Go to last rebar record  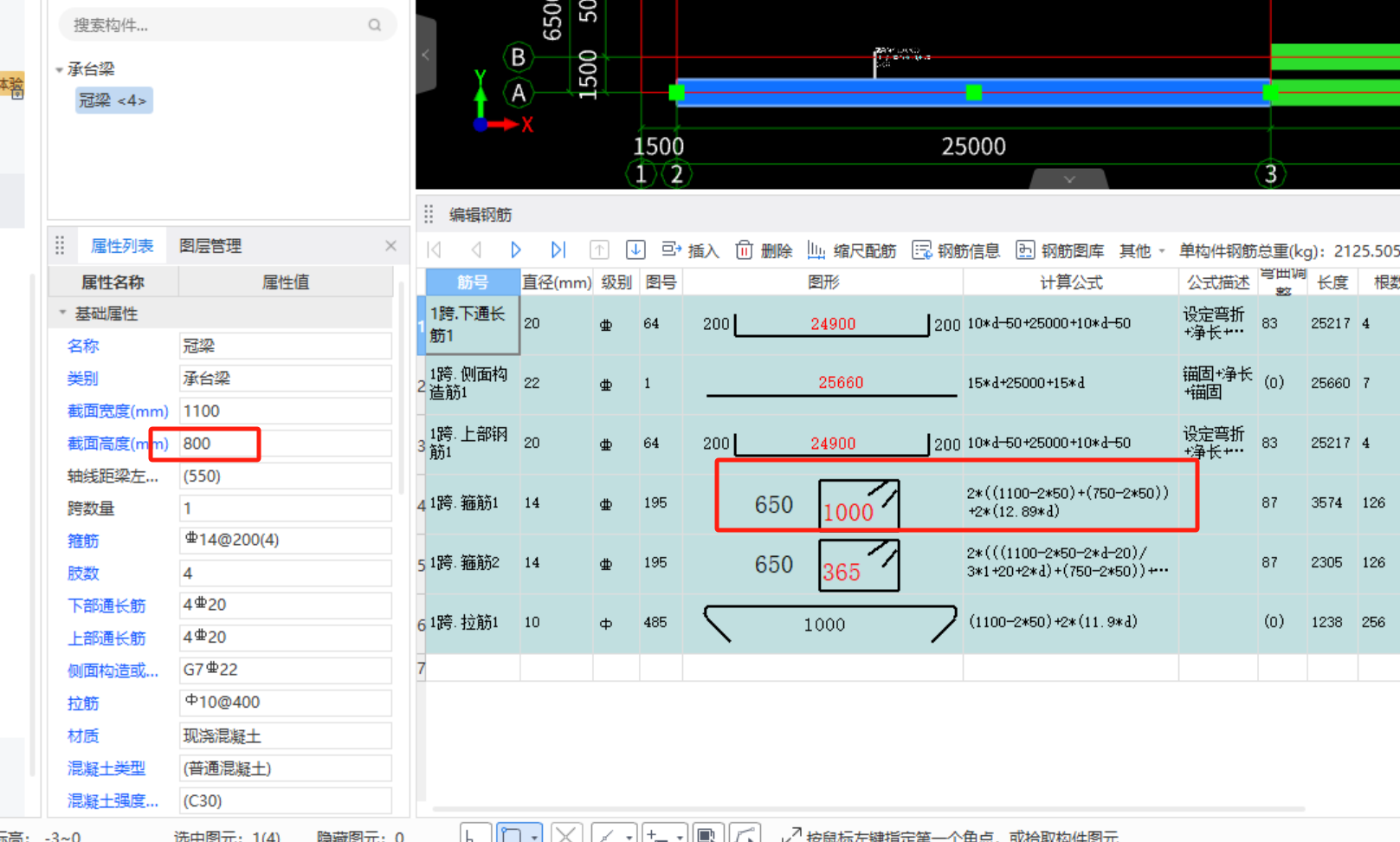click(558, 250)
